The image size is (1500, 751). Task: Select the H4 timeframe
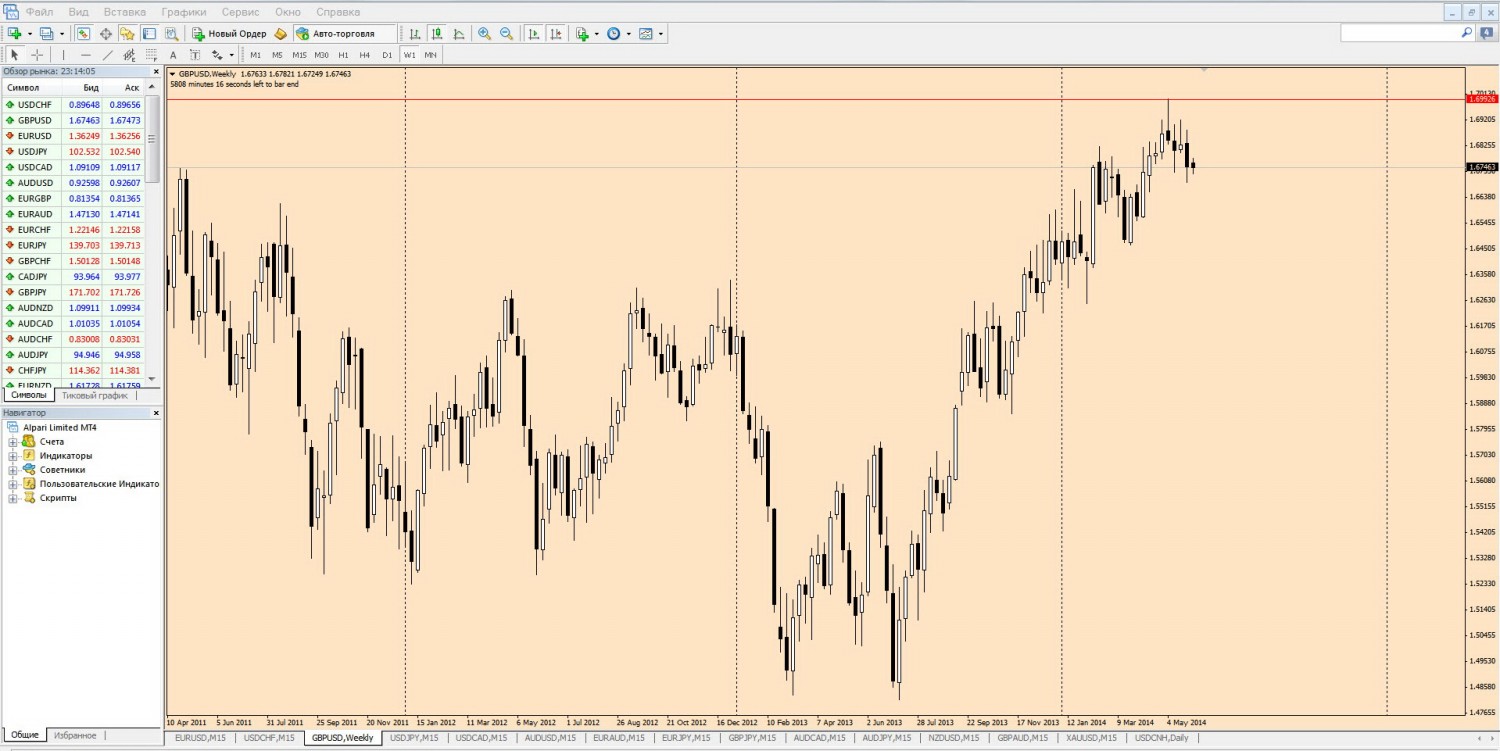pos(365,55)
